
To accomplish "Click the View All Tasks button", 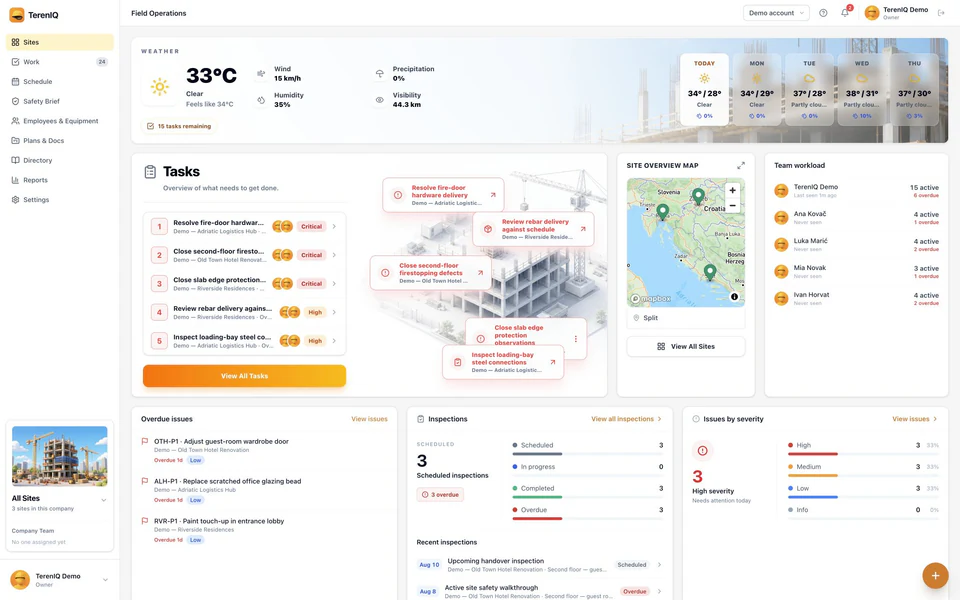I will (x=244, y=376).
